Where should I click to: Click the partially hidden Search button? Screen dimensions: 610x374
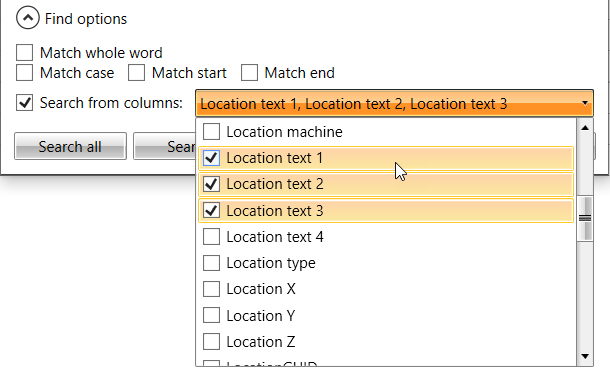point(165,146)
